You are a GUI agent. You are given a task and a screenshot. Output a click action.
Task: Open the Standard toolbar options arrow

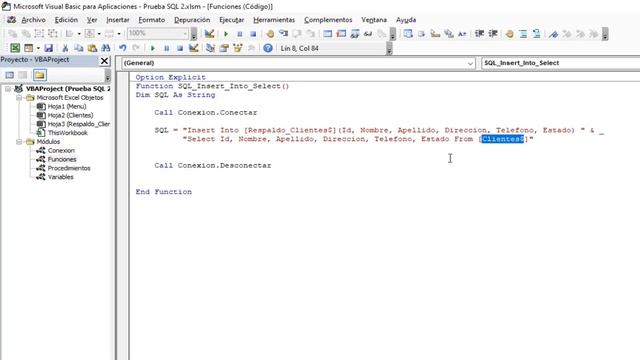389,49
